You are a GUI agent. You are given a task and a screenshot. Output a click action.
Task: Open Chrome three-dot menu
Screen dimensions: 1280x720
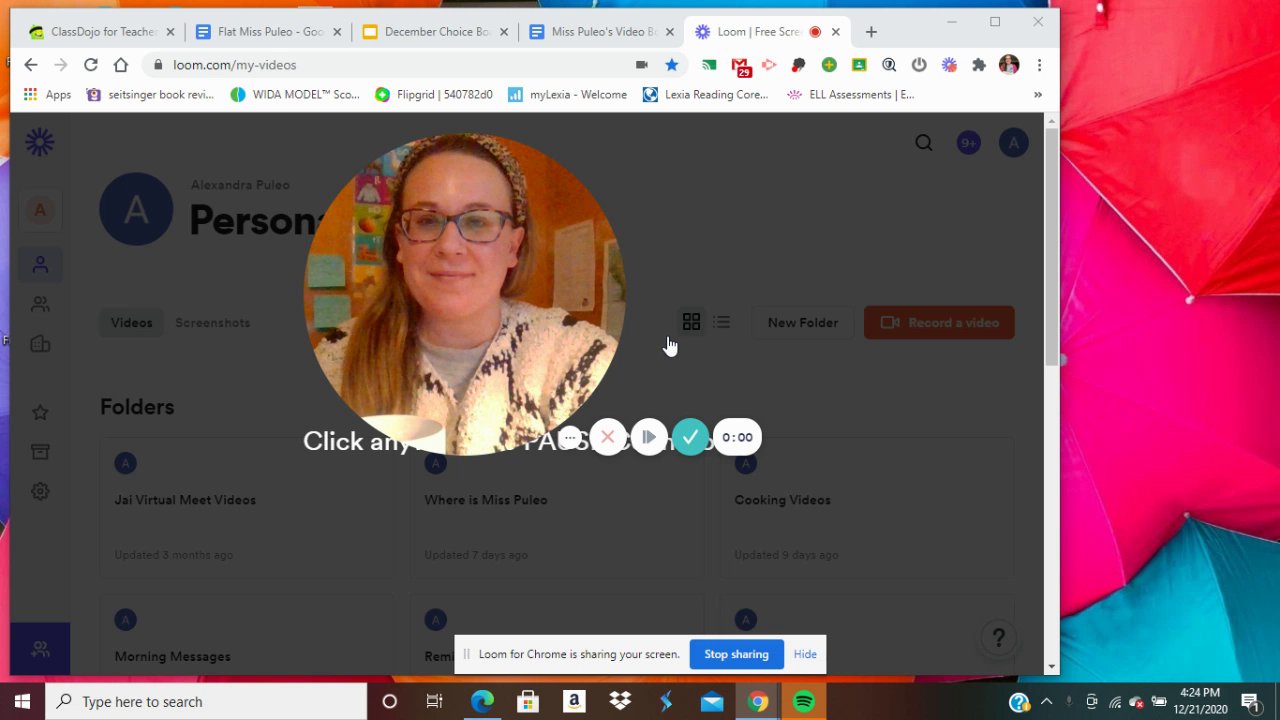[1040, 65]
